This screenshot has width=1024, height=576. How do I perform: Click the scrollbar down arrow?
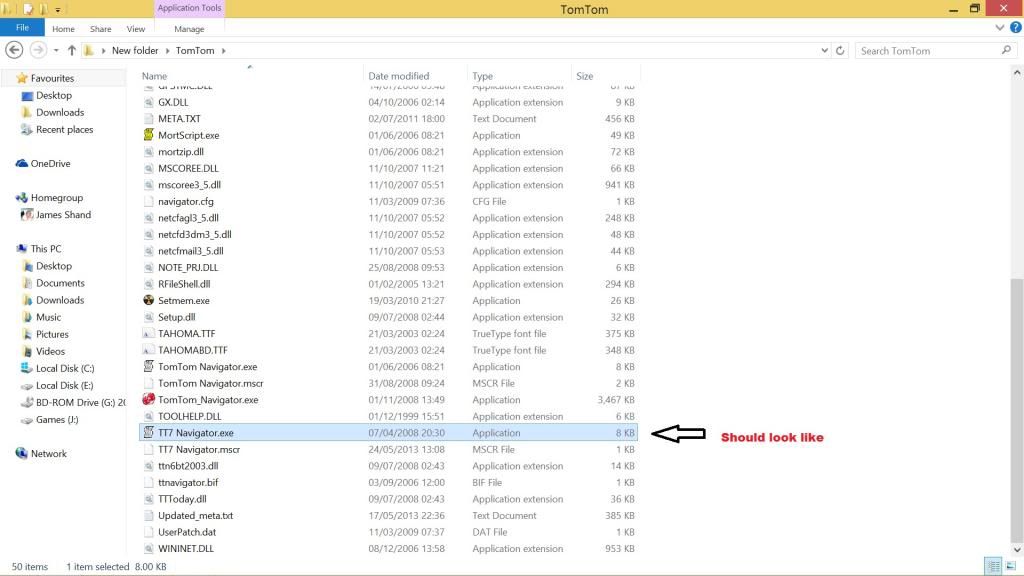(1016, 551)
